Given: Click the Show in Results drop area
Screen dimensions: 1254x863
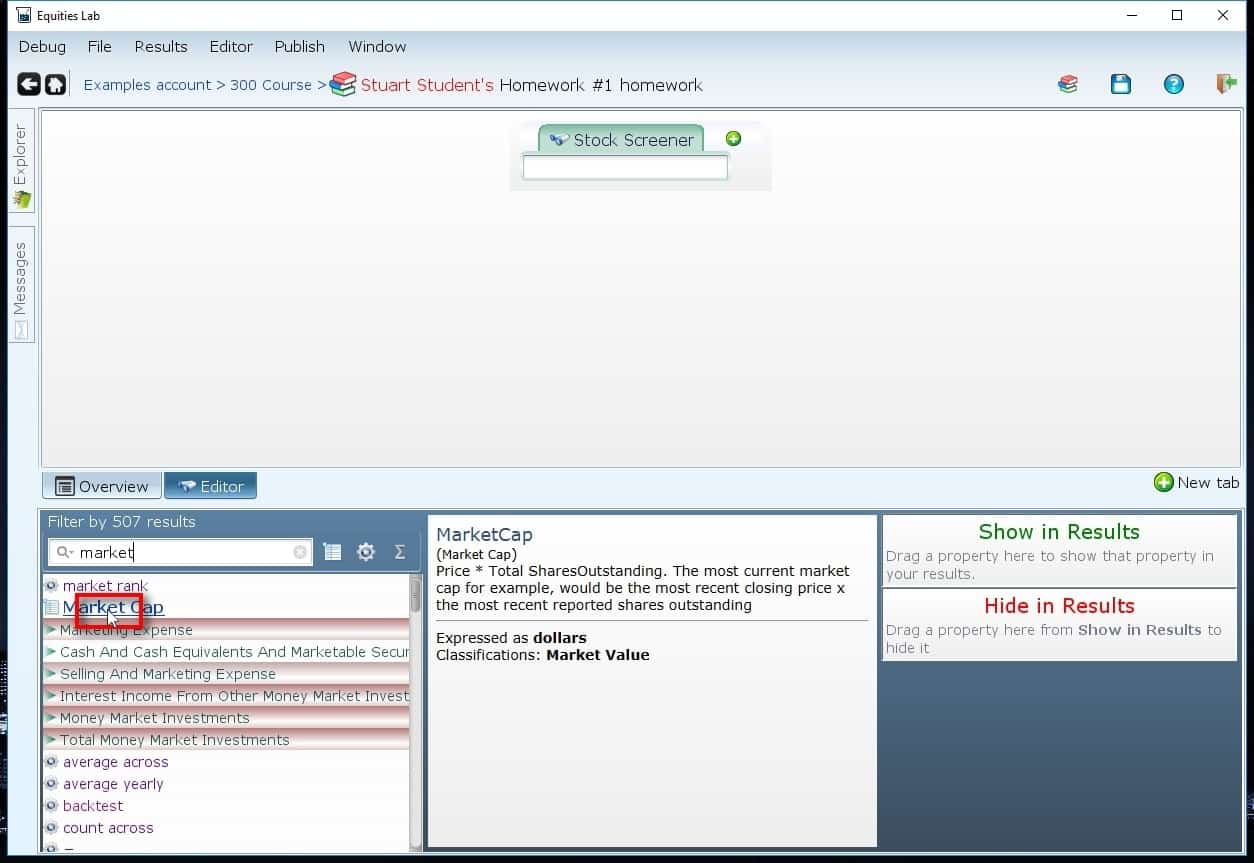Looking at the screenshot, I should [1060, 551].
